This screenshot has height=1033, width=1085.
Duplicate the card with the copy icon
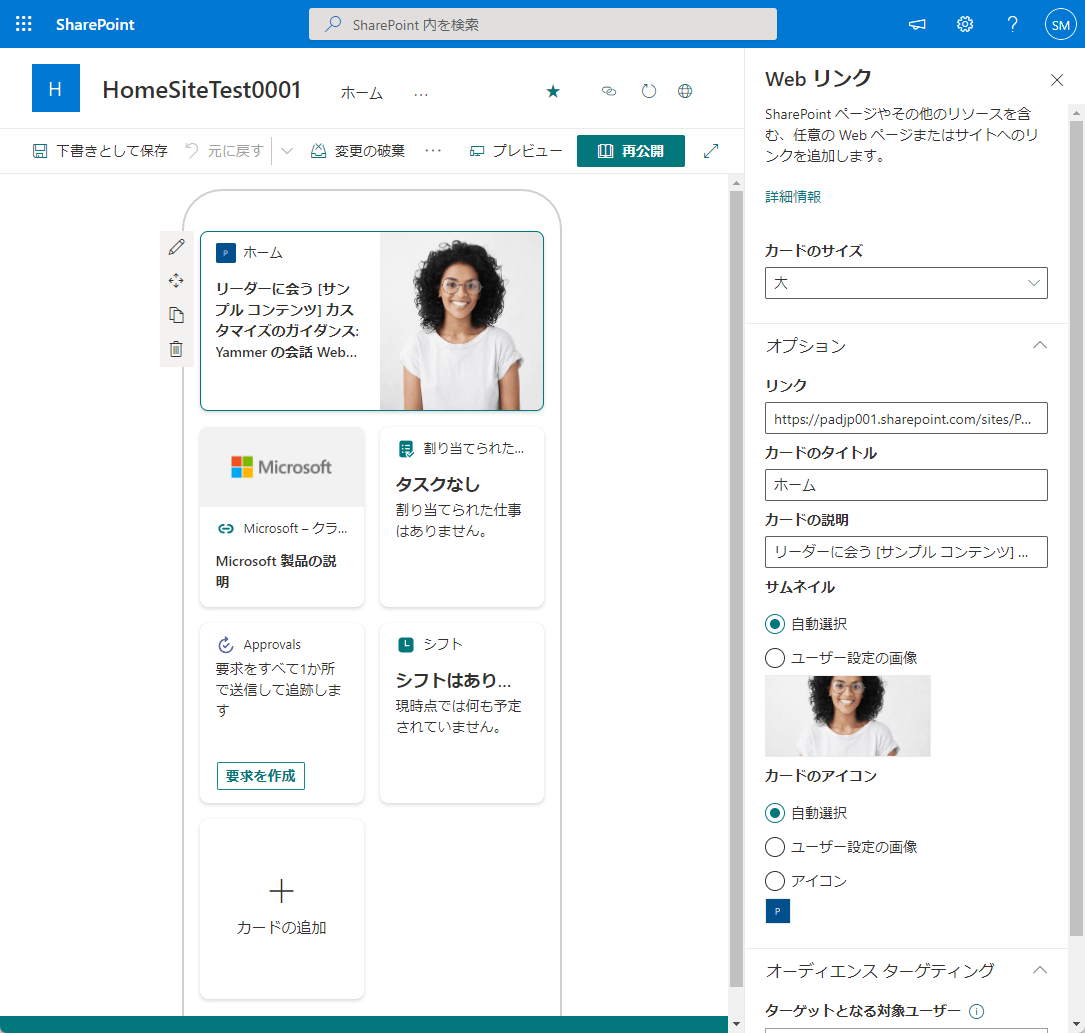pos(176,315)
